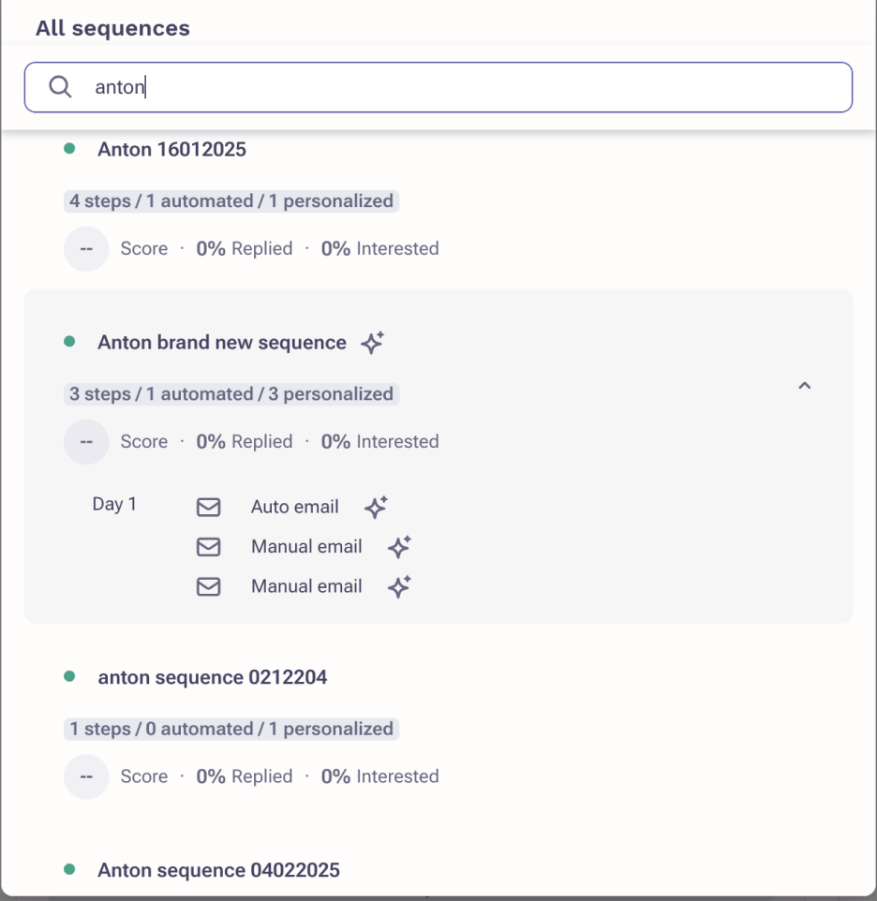Click the AI sparkle icon next to Auto email
The width and height of the screenshot is (877, 901).
[x=376, y=507]
